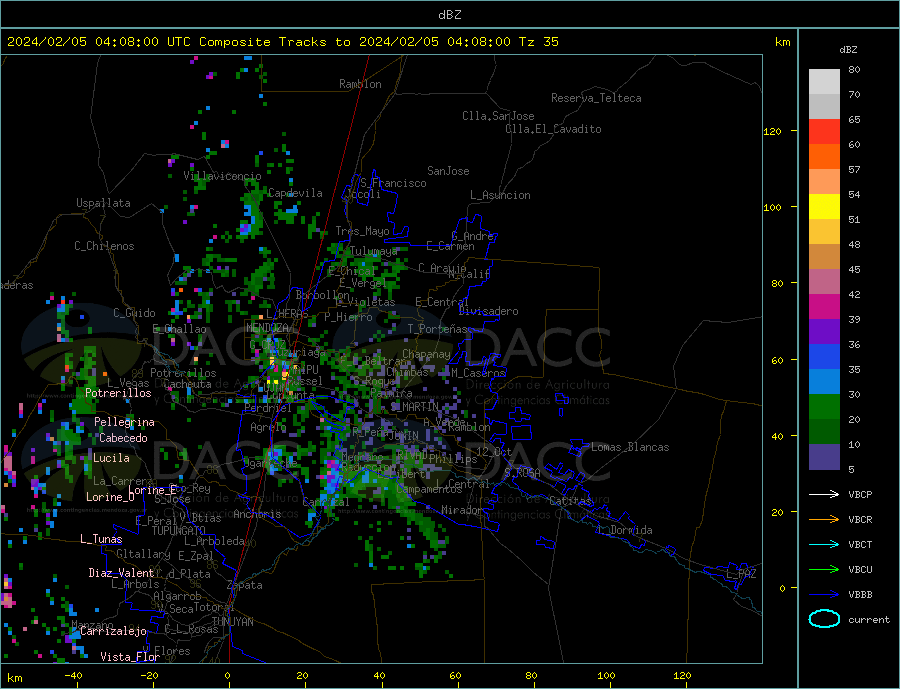Click the cyan VBCT arrow legend icon
Image resolution: width=900 pixels, height=689 pixels.
point(824,544)
